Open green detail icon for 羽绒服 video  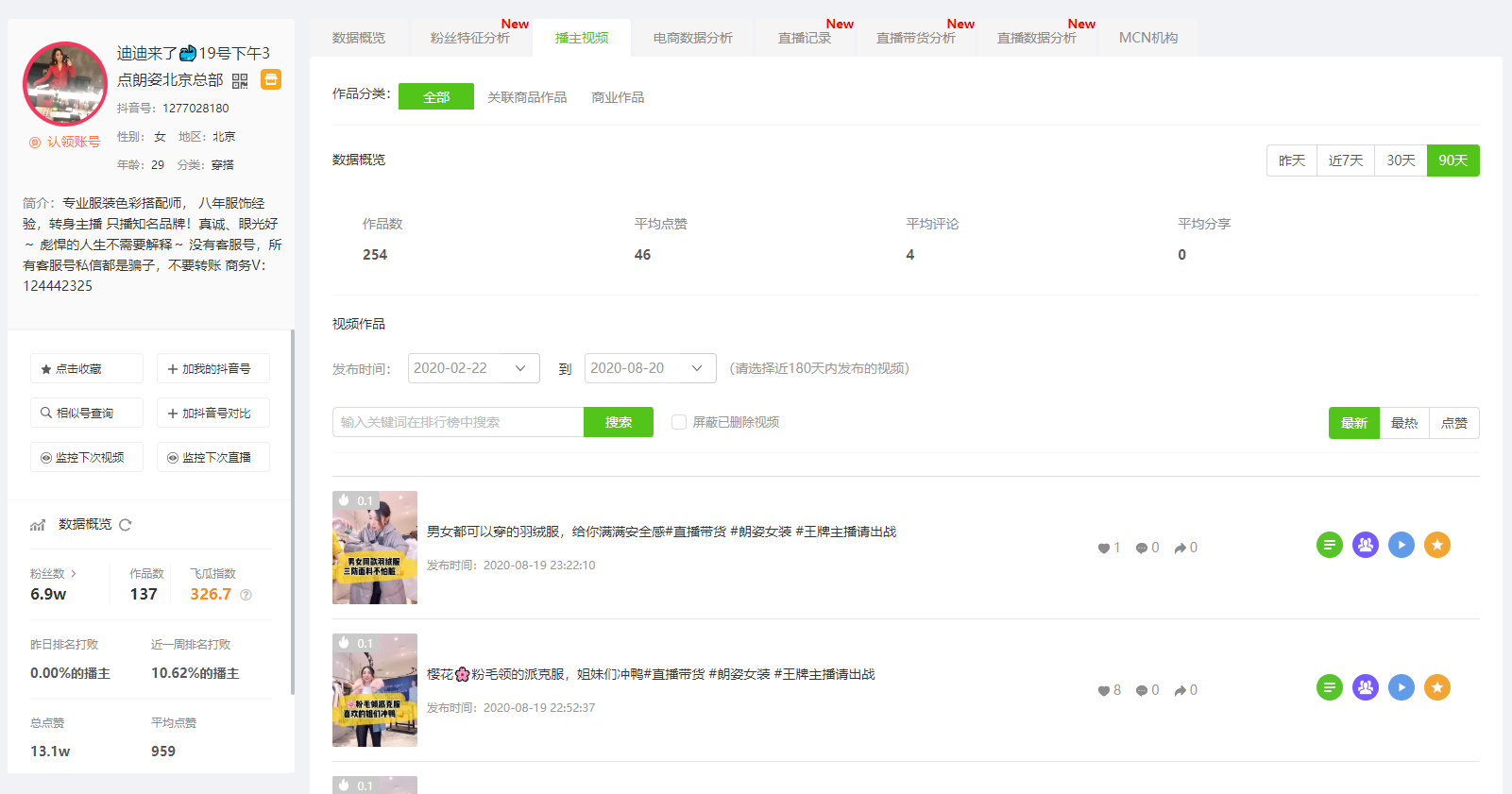[1330, 545]
